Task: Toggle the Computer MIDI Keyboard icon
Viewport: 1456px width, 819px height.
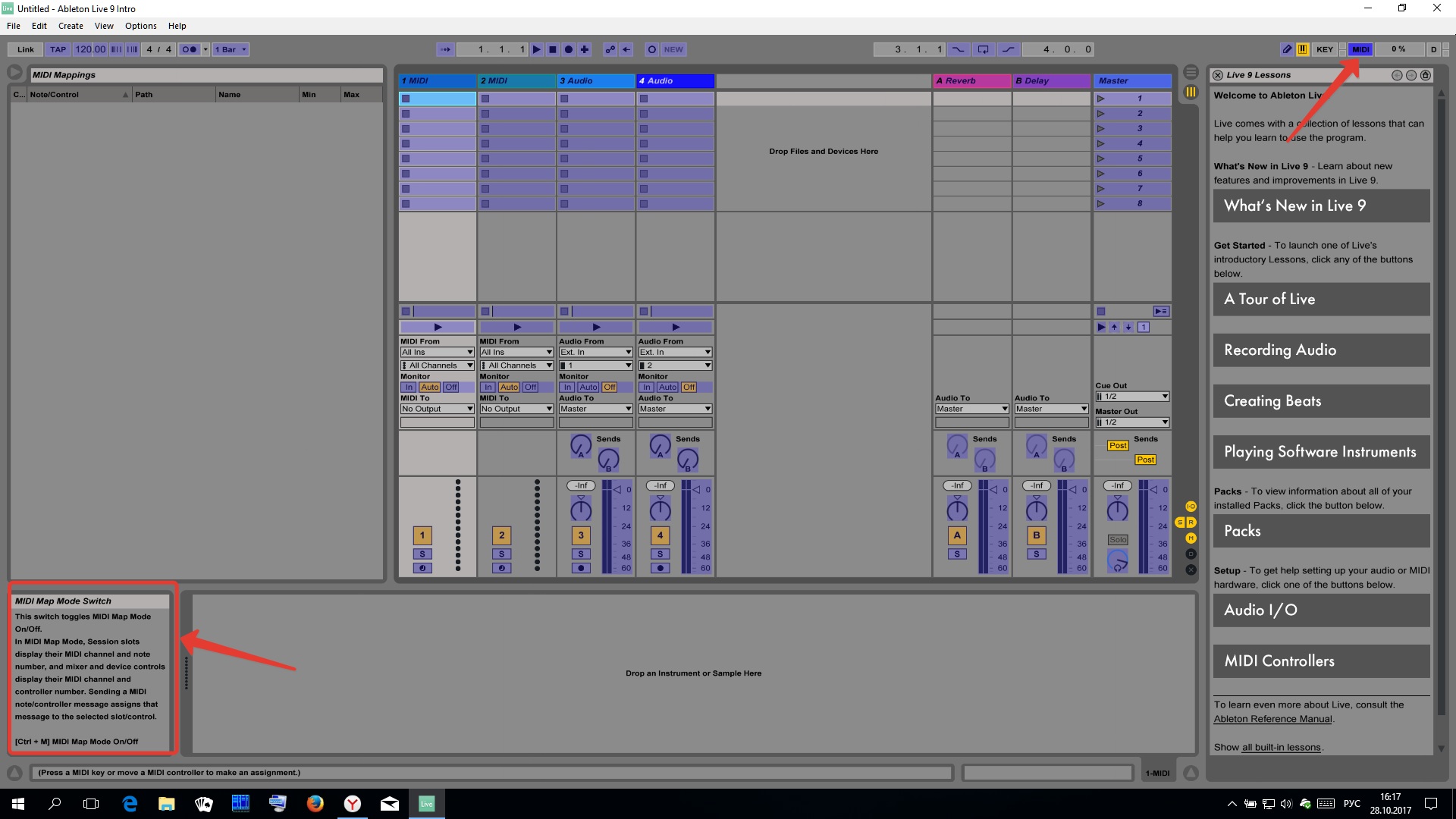Action: 1302,49
